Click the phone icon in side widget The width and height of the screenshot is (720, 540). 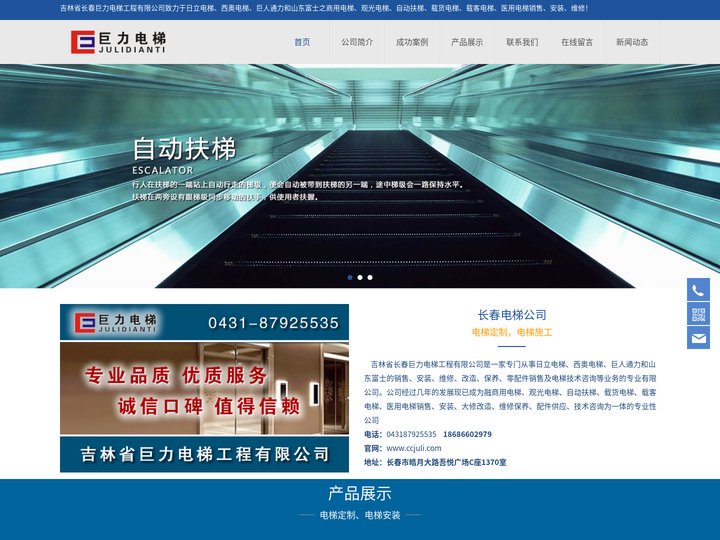698,290
